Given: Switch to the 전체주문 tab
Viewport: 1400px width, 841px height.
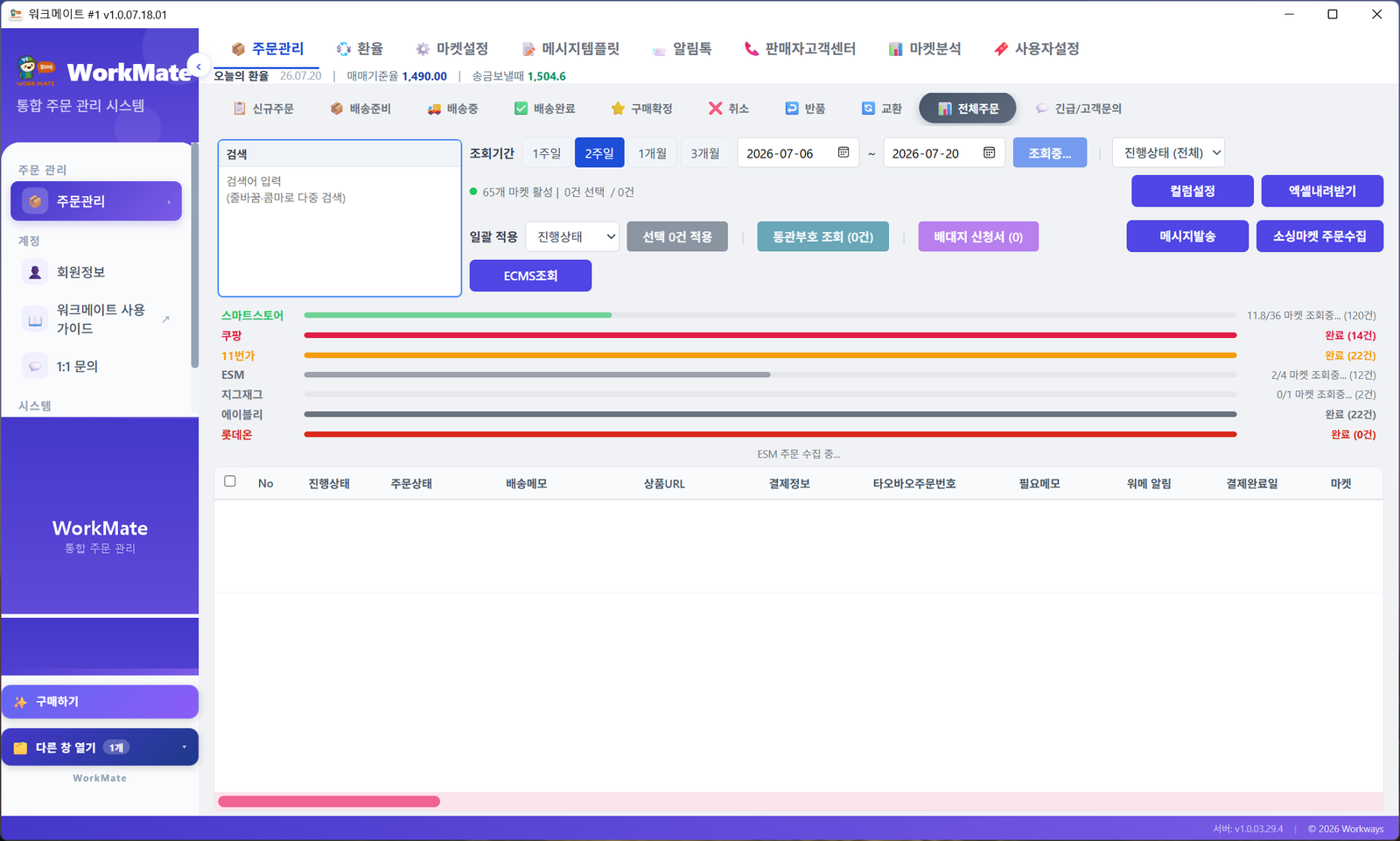Looking at the screenshot, I should (968, 109).
